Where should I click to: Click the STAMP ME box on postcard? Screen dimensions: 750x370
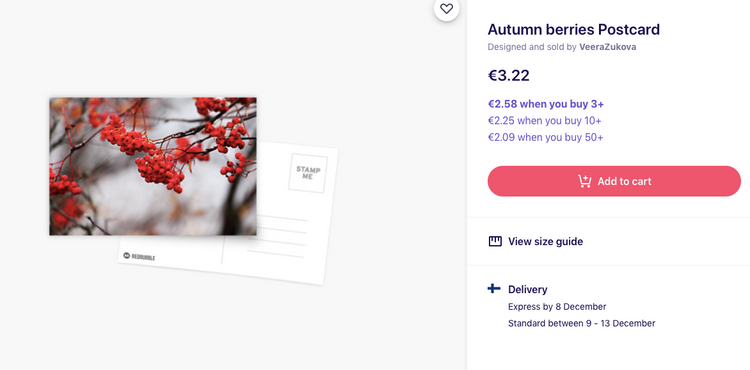(308, 173)
